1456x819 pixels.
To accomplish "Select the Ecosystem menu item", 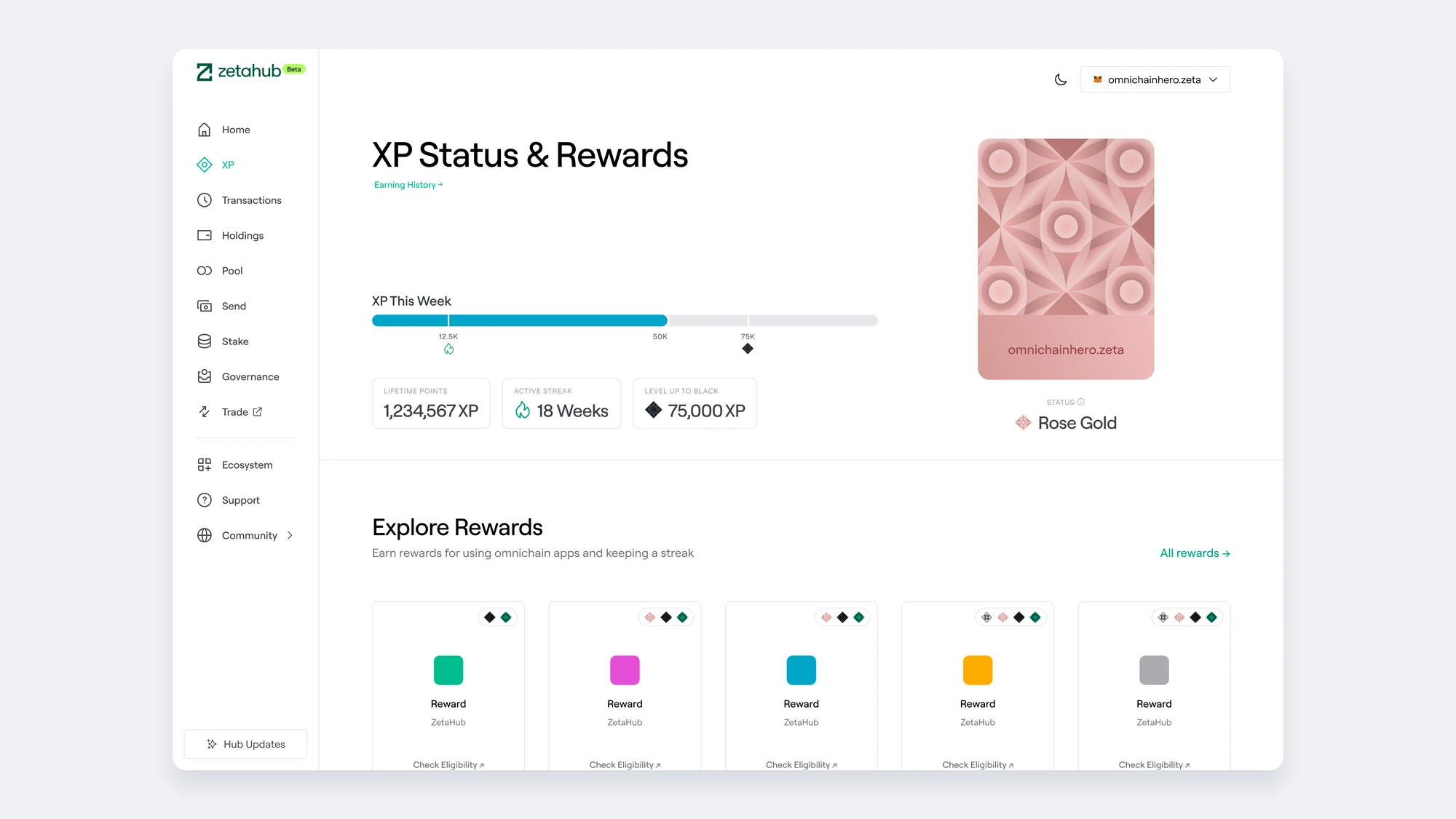I will 247,464.
